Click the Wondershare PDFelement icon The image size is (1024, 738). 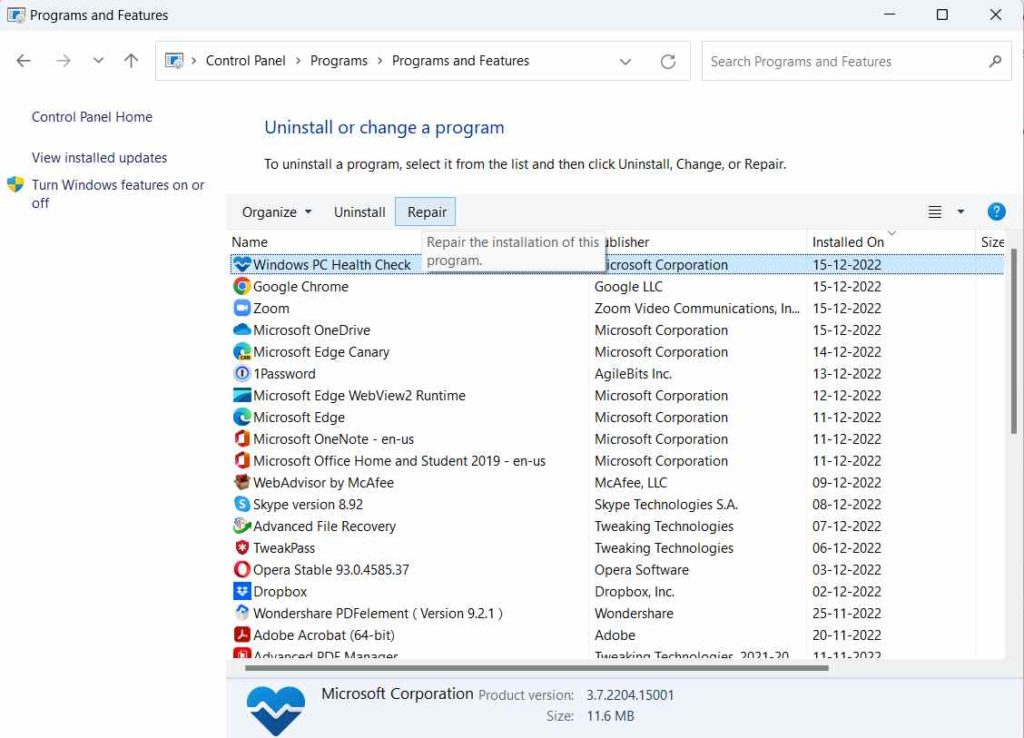[x=242, y=613]
